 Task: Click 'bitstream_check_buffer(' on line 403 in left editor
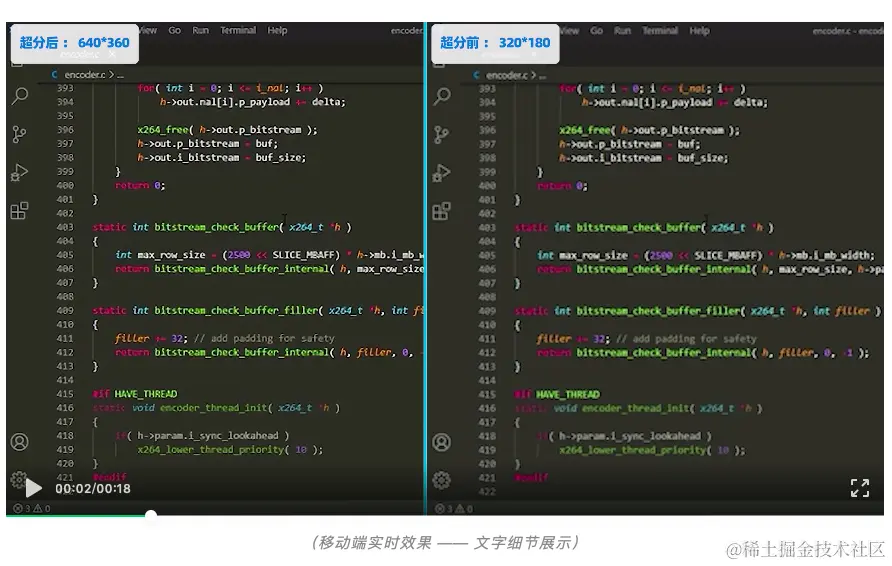pyautogui.click(x=219, y=227)
